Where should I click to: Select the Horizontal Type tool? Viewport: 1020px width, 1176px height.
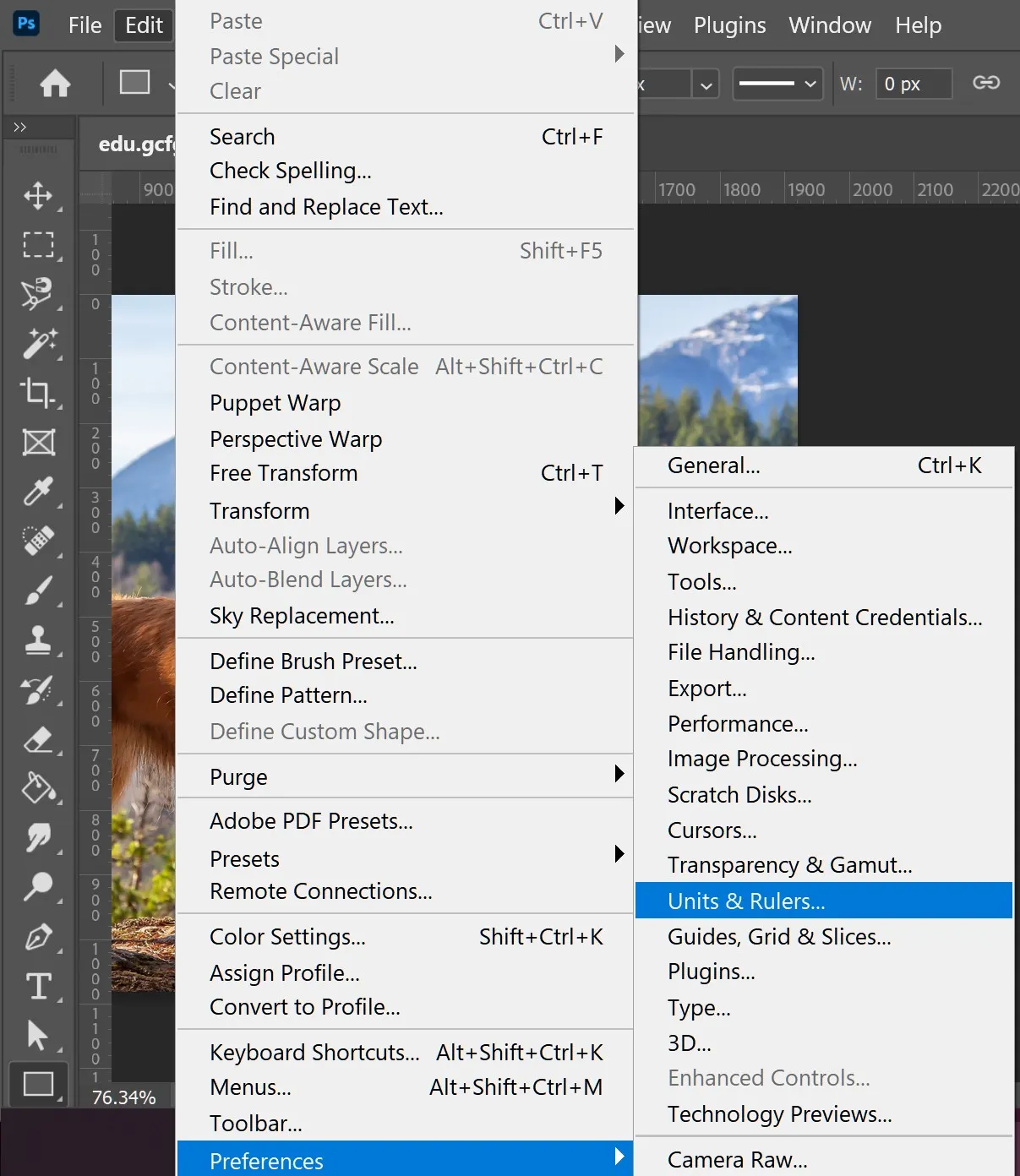point(38,986)
